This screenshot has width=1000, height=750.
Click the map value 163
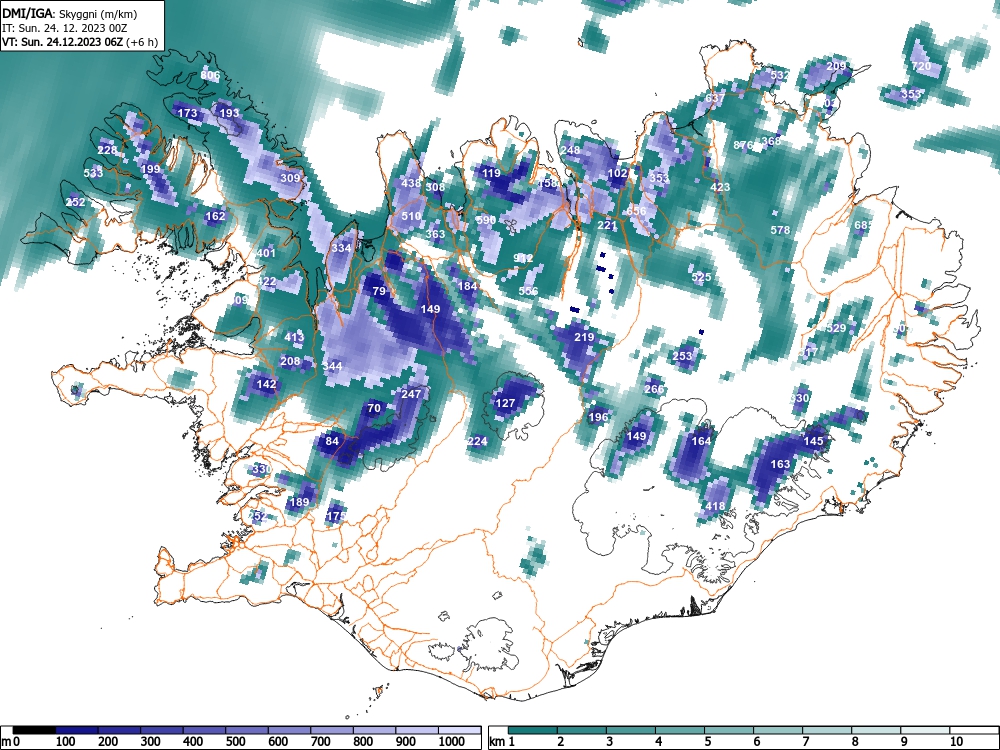781,464
